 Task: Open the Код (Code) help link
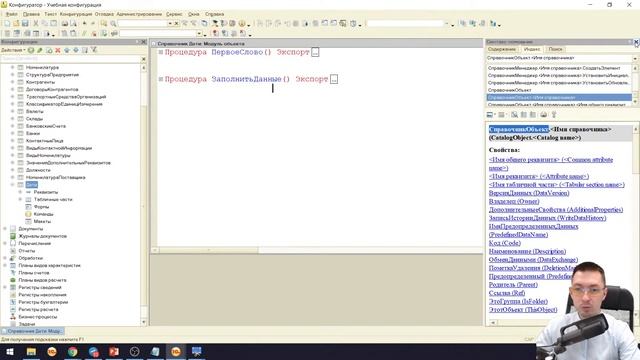[x=504, y=243]
